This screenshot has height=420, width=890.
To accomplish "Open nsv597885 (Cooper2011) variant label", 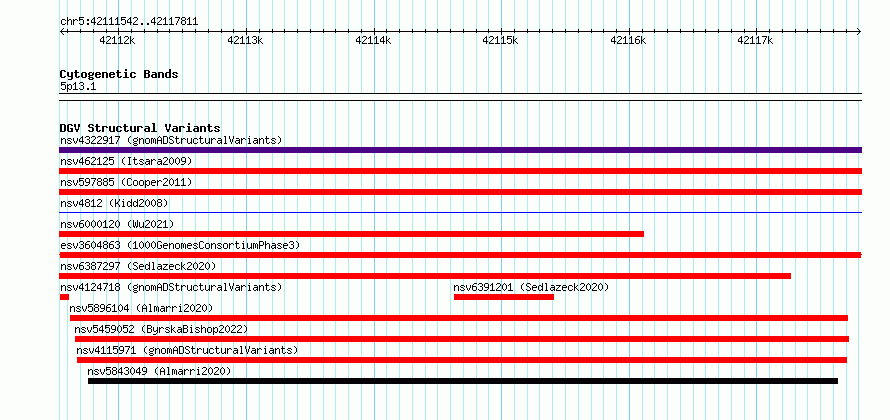I will (126, 182).
